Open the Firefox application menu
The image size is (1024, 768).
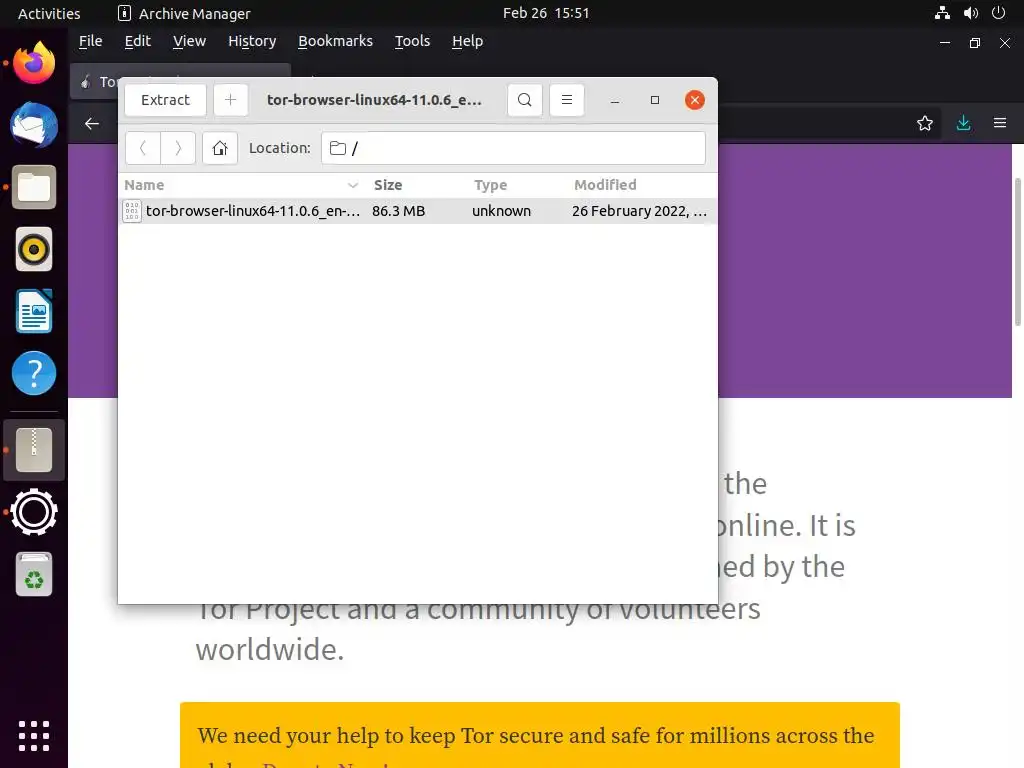(x=1000, y=123)
